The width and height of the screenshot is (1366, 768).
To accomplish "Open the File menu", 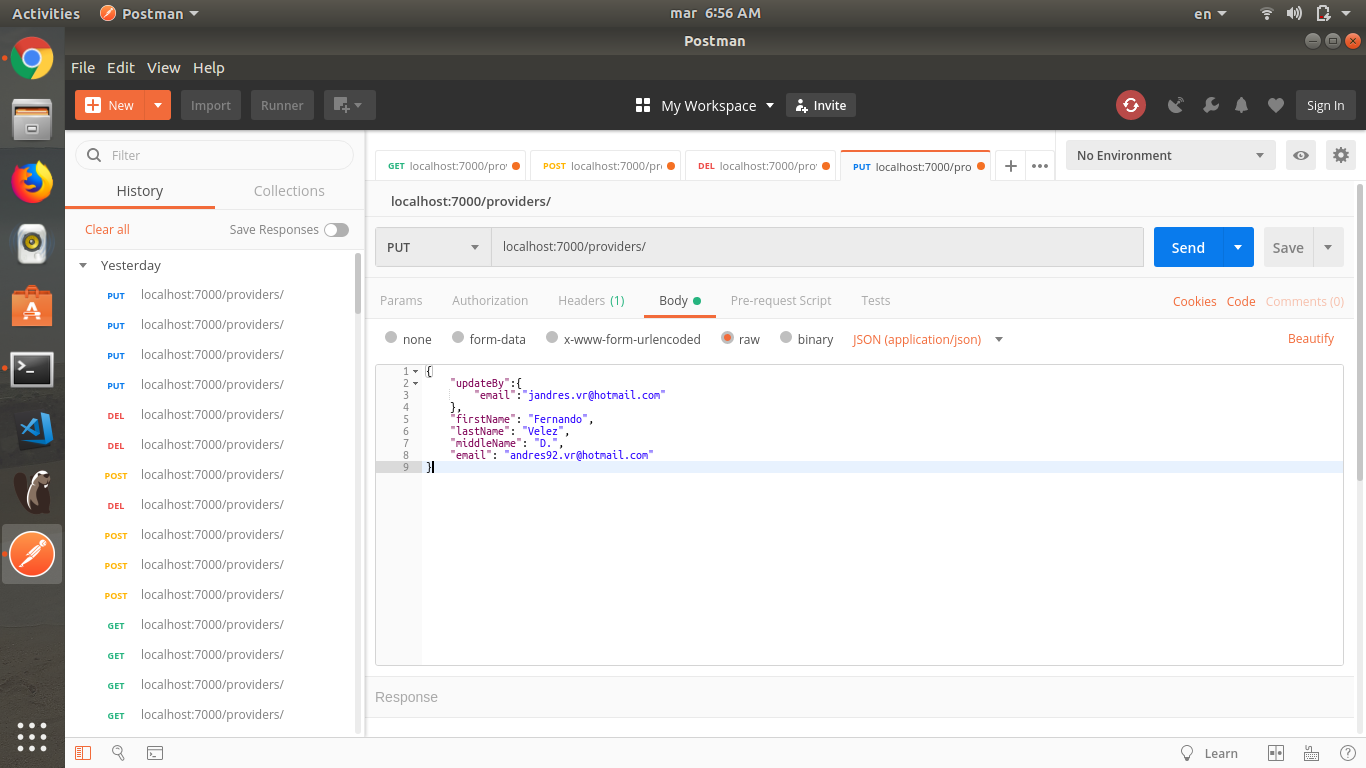I will point(83,67).
